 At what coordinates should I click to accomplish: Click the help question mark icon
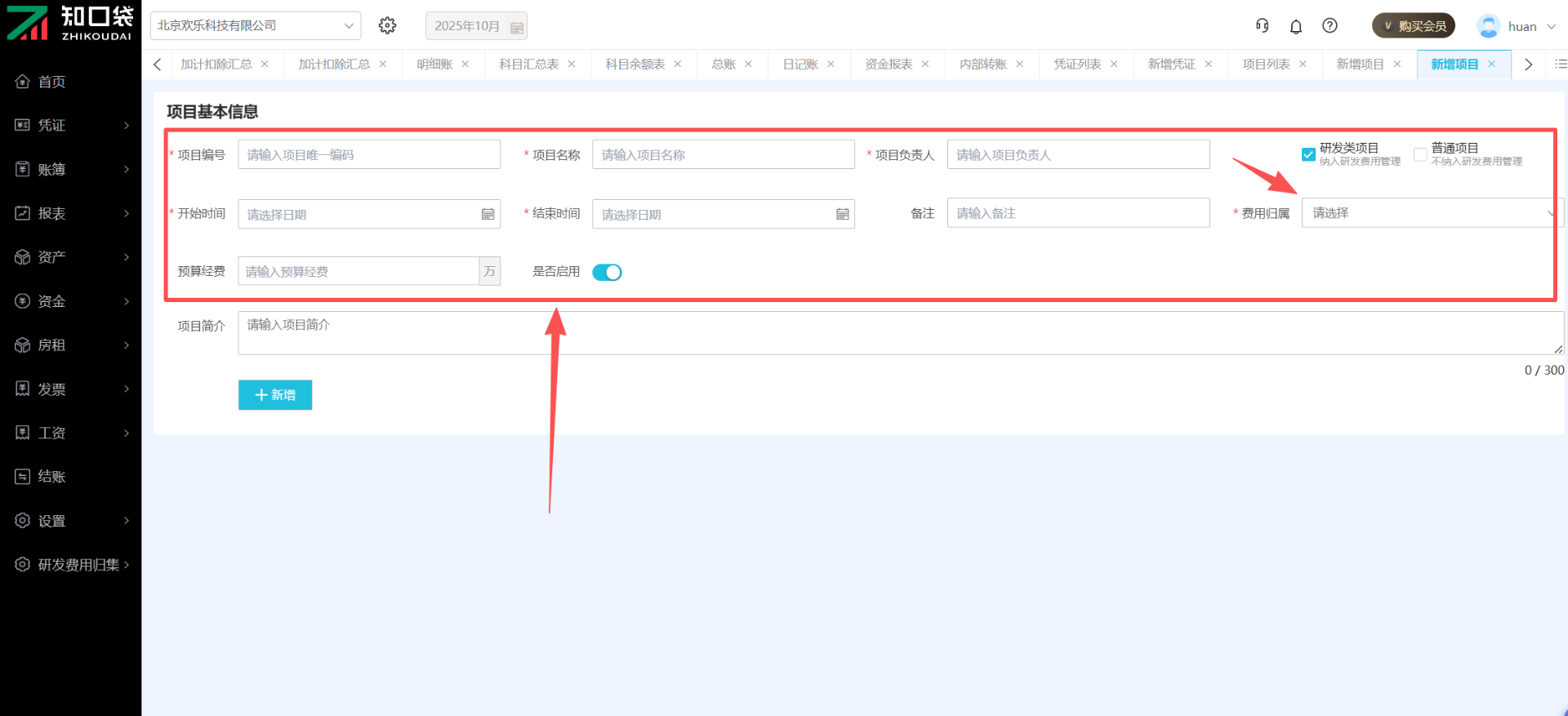pos(1330,26)
